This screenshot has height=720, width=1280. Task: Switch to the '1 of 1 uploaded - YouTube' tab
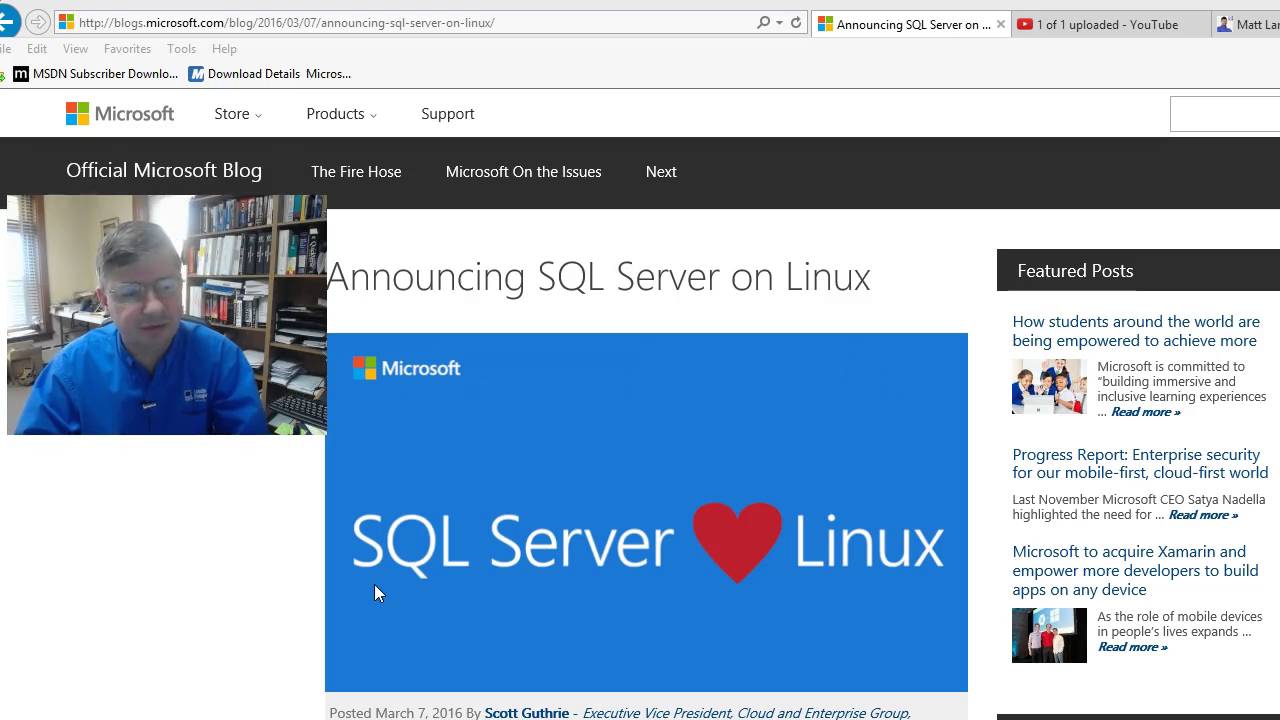tap(1110, 25)
